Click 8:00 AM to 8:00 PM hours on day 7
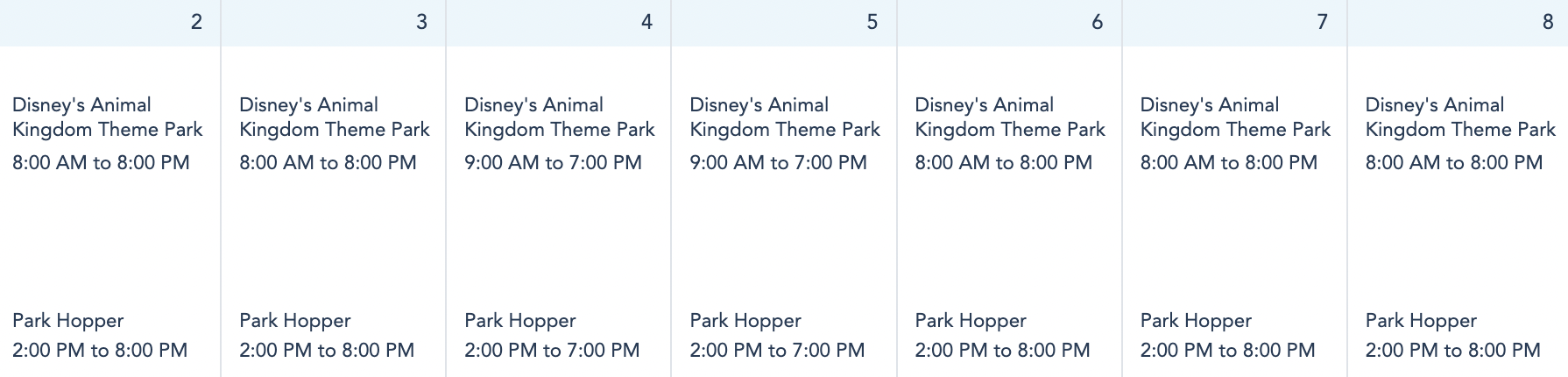The image size is (1568, 377). [1228, 163]
